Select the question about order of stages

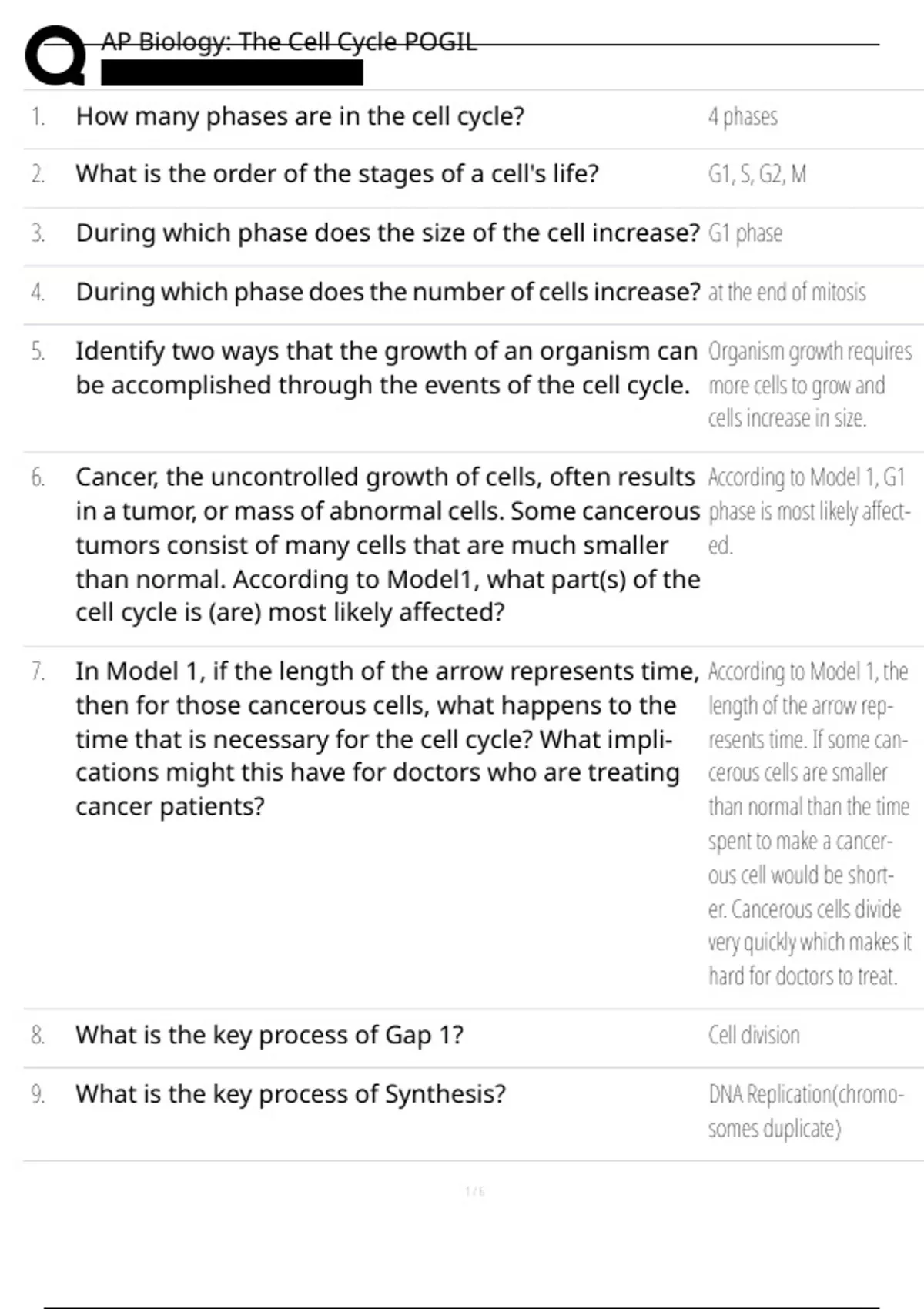[336, 174]
